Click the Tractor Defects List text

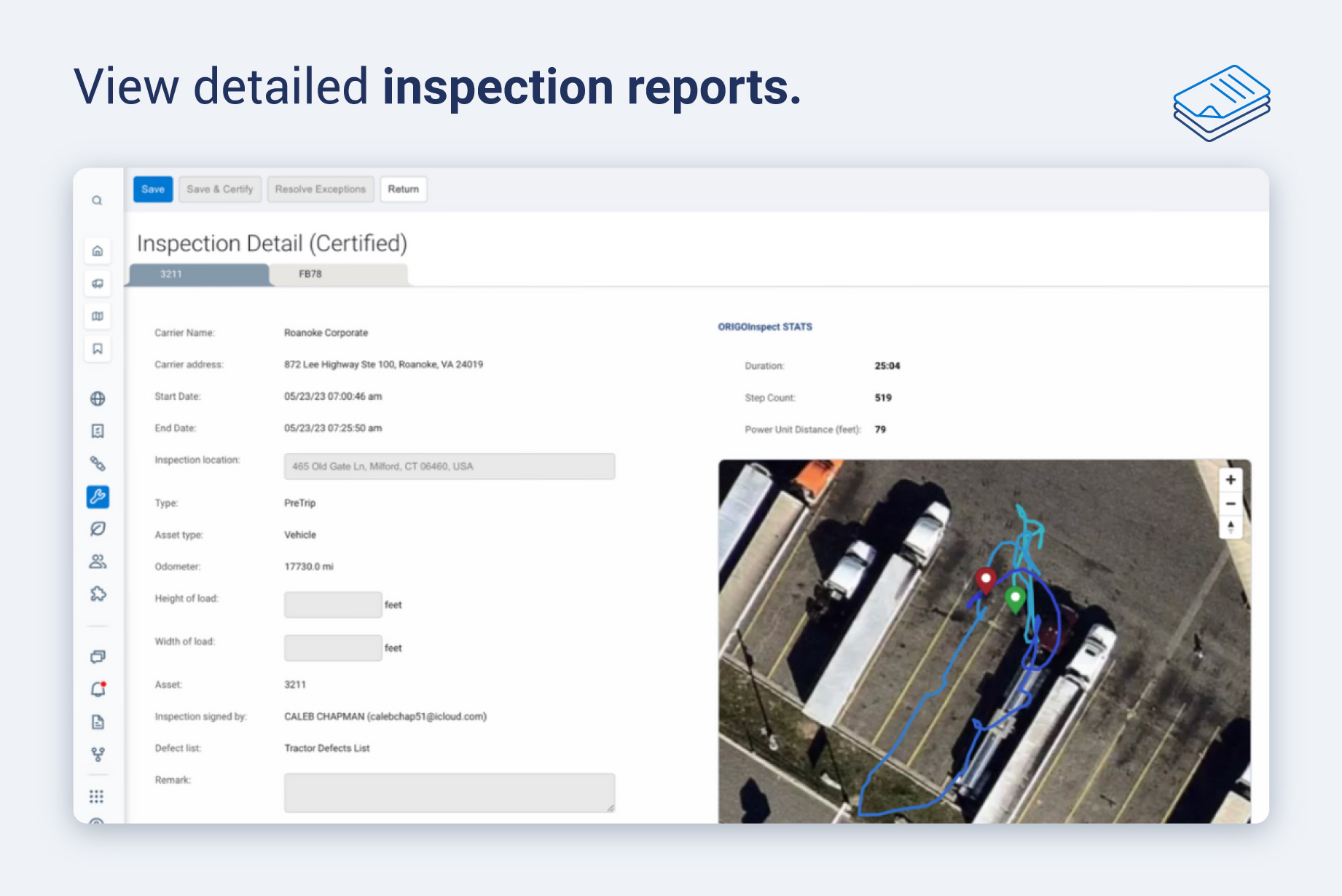coord(327,748)
